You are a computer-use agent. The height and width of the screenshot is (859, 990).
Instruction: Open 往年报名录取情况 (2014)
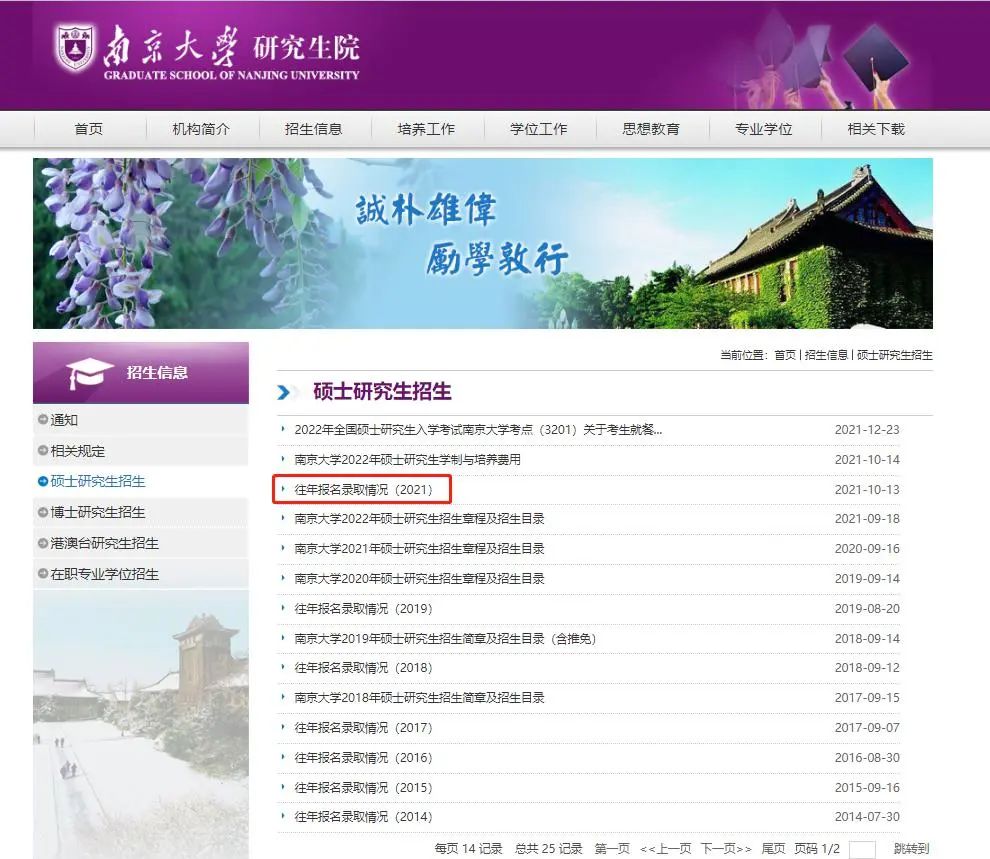point(363,817)
